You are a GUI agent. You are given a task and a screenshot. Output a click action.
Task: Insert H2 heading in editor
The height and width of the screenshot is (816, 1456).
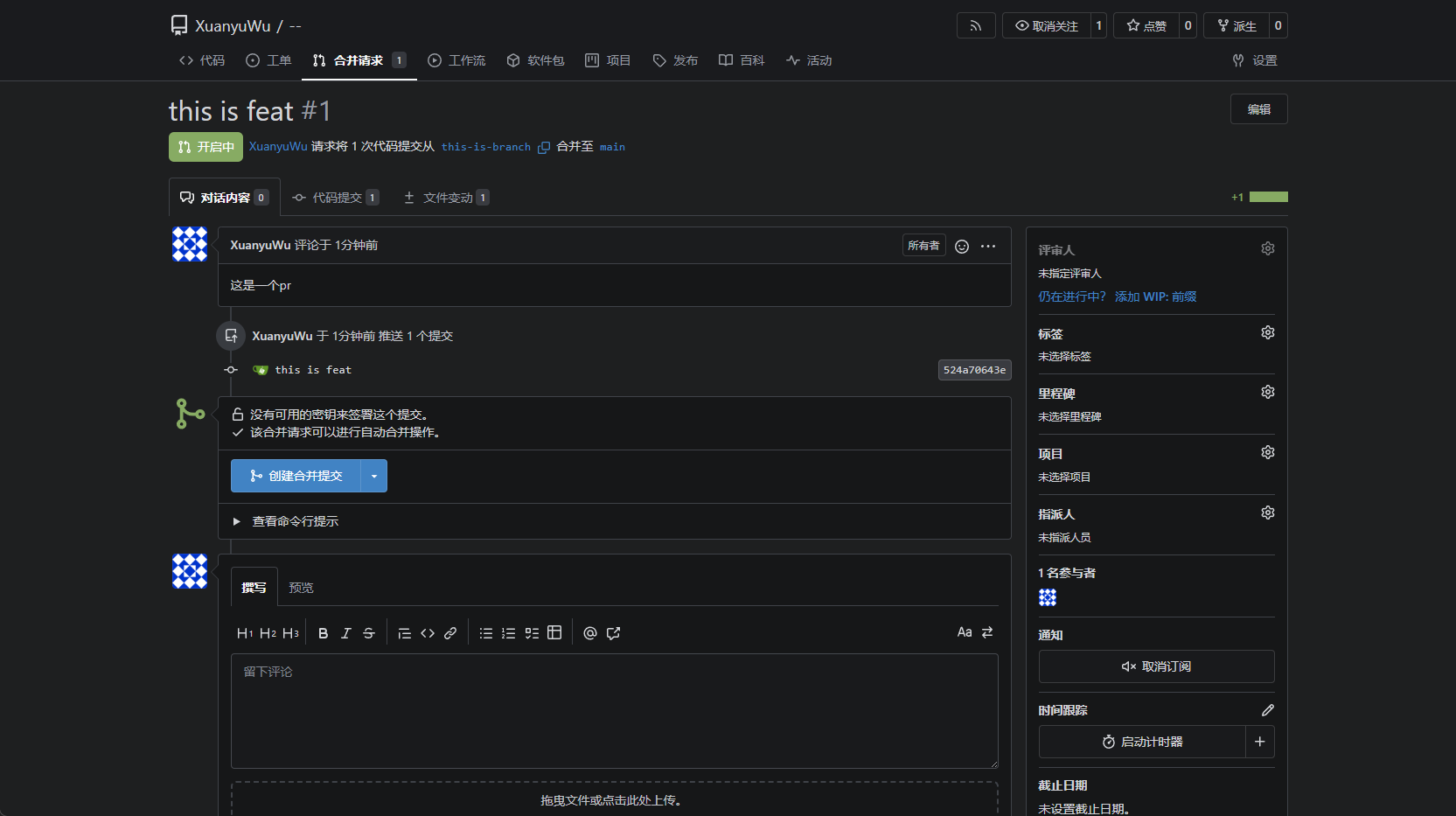tap(268, 633)
